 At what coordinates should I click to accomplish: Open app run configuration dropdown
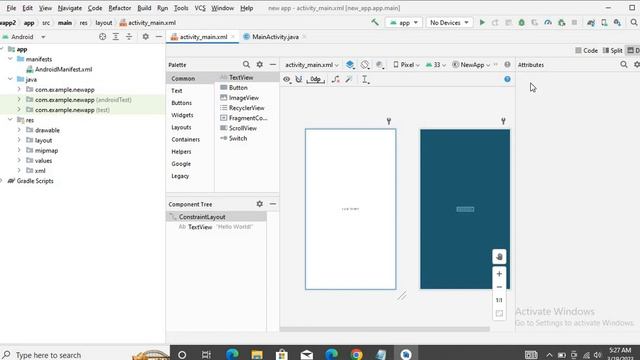click(x=404, y=22)
